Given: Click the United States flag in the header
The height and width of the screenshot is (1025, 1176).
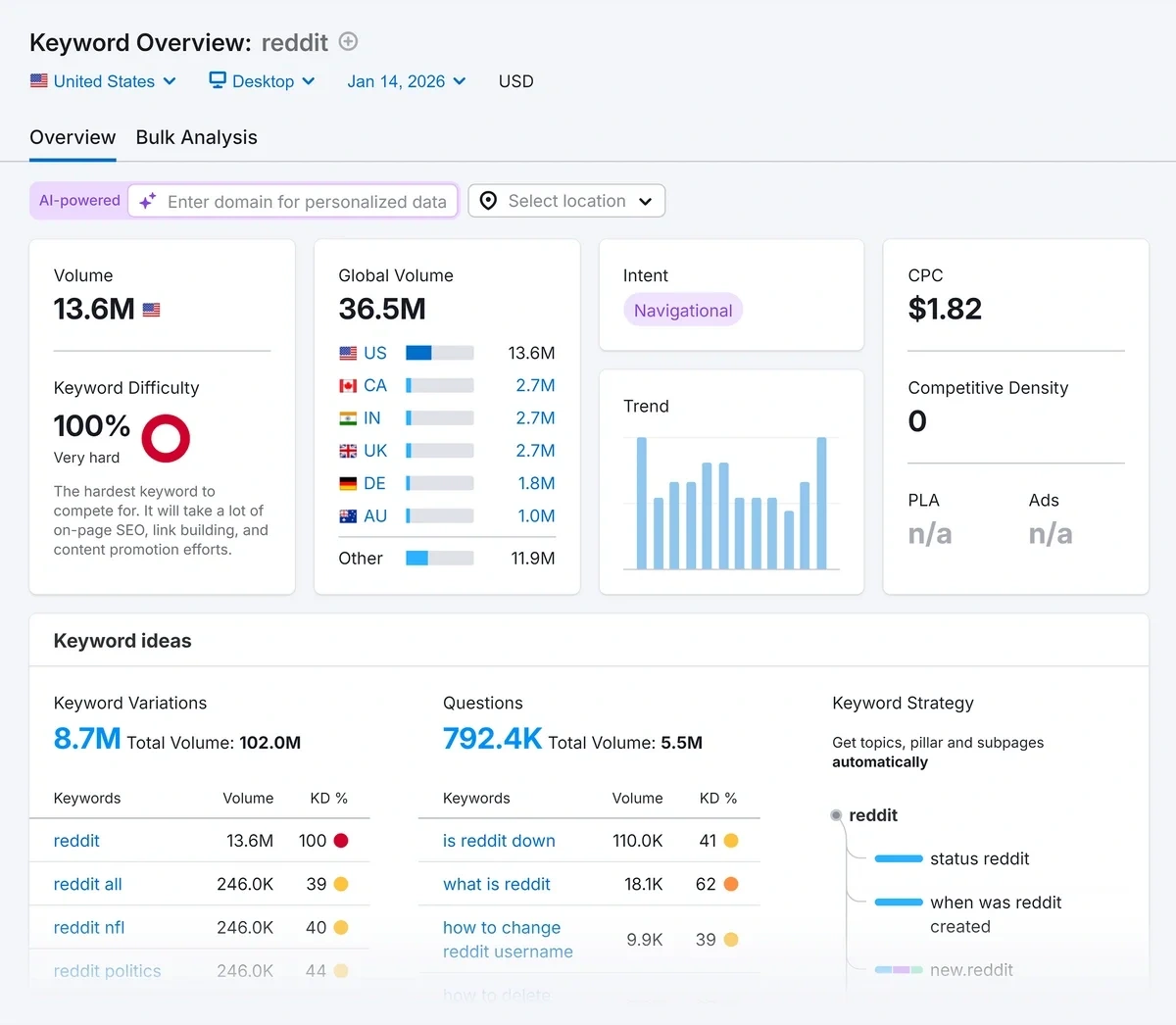Looking at the screenshot, I should click(39, 81).
